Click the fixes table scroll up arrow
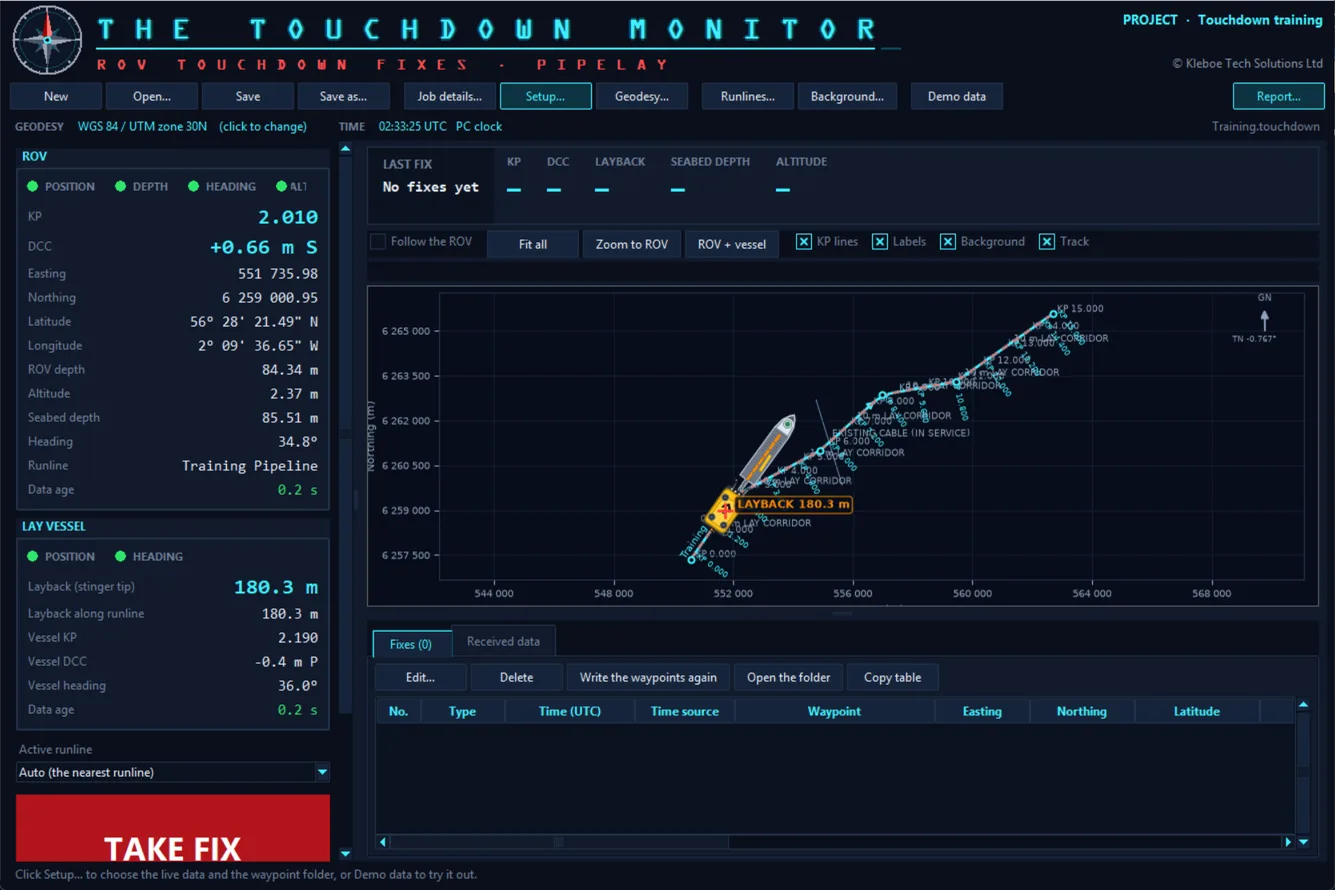Screen dimensions: 1335x890 pos(1303,705)
